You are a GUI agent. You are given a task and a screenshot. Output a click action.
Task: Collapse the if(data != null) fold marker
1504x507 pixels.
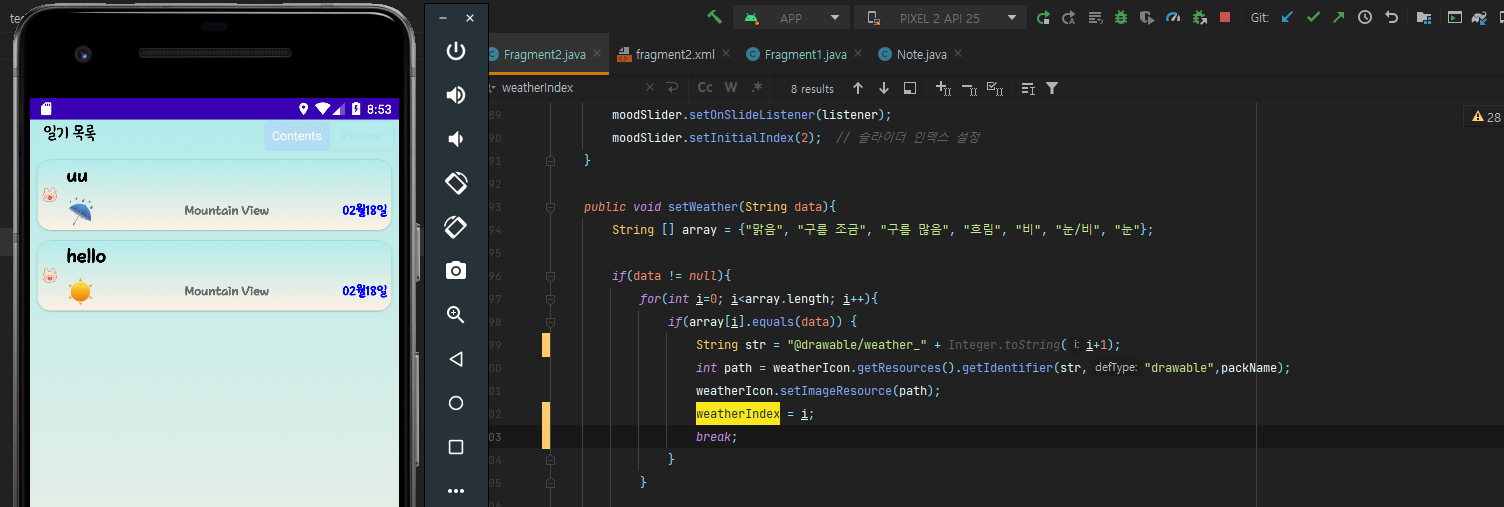point(550,275)
